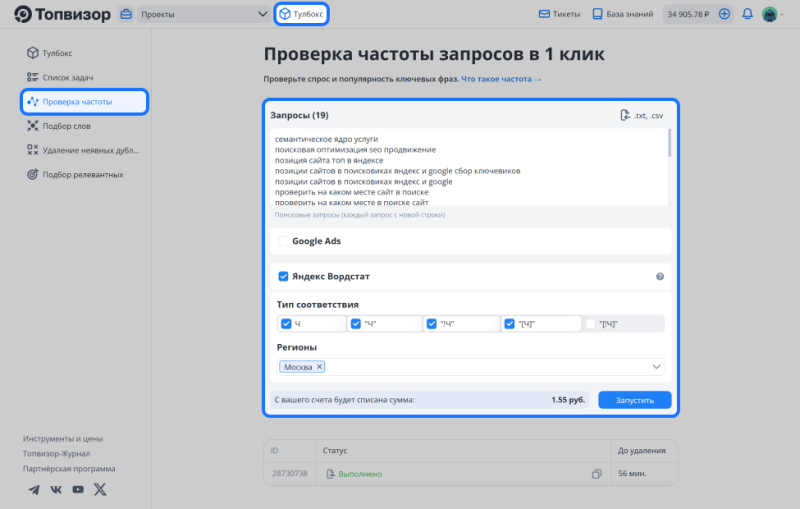Open Список задач in sidebar
This screenshot has height=509, width=800.
tap(60, 78)
